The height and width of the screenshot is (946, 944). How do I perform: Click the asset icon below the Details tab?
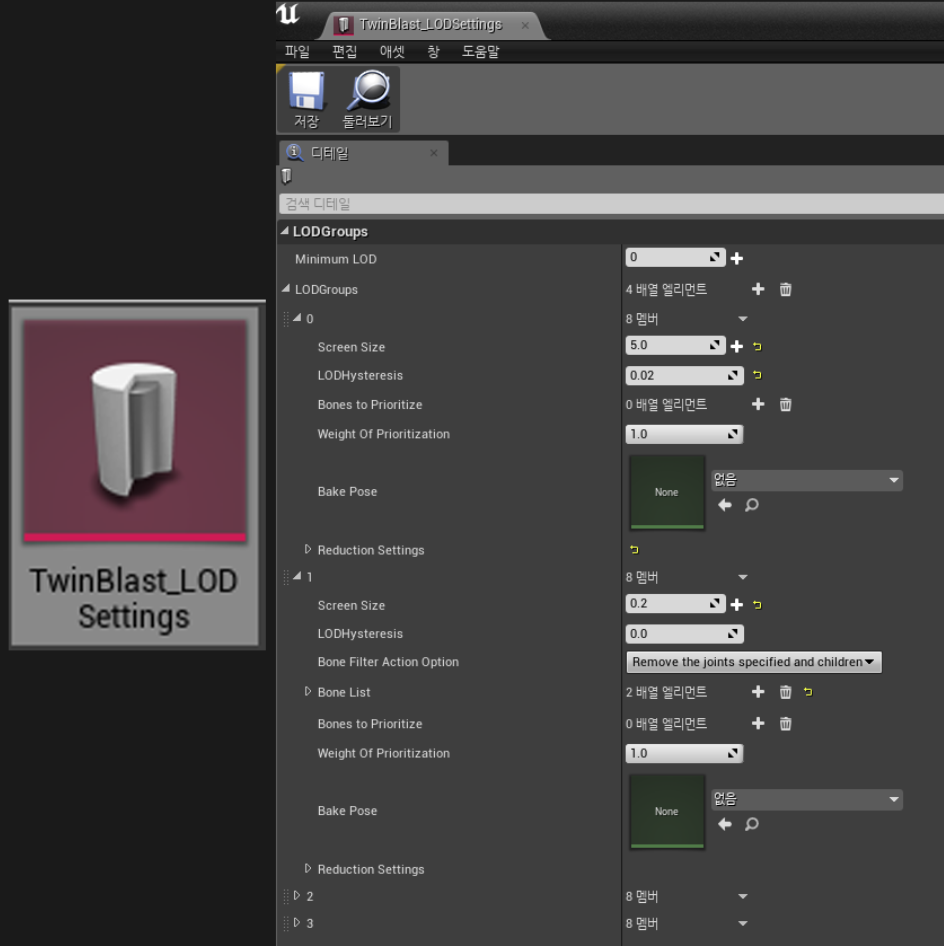[287, 176]
